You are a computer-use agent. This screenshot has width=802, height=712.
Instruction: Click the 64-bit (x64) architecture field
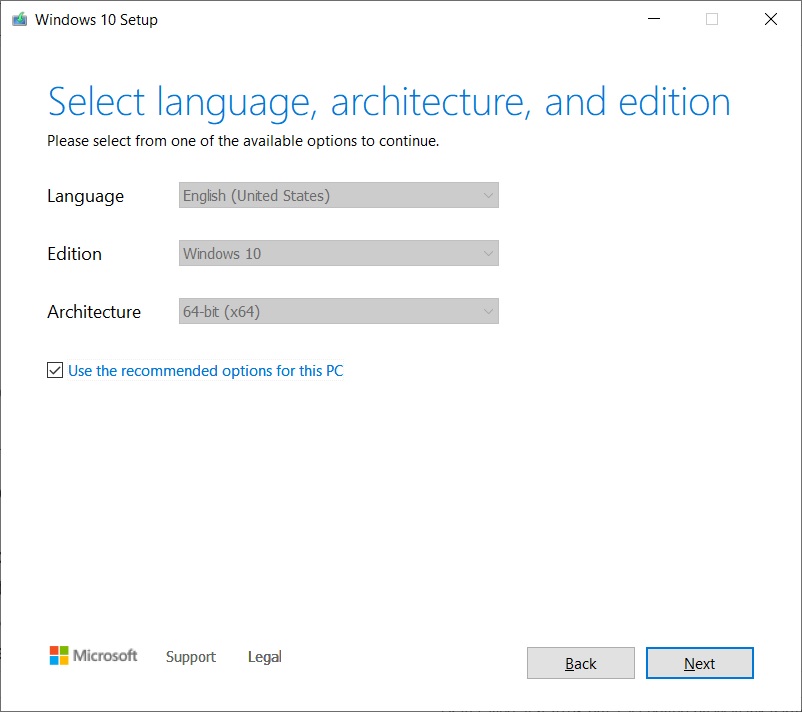[x=338, y=311]
